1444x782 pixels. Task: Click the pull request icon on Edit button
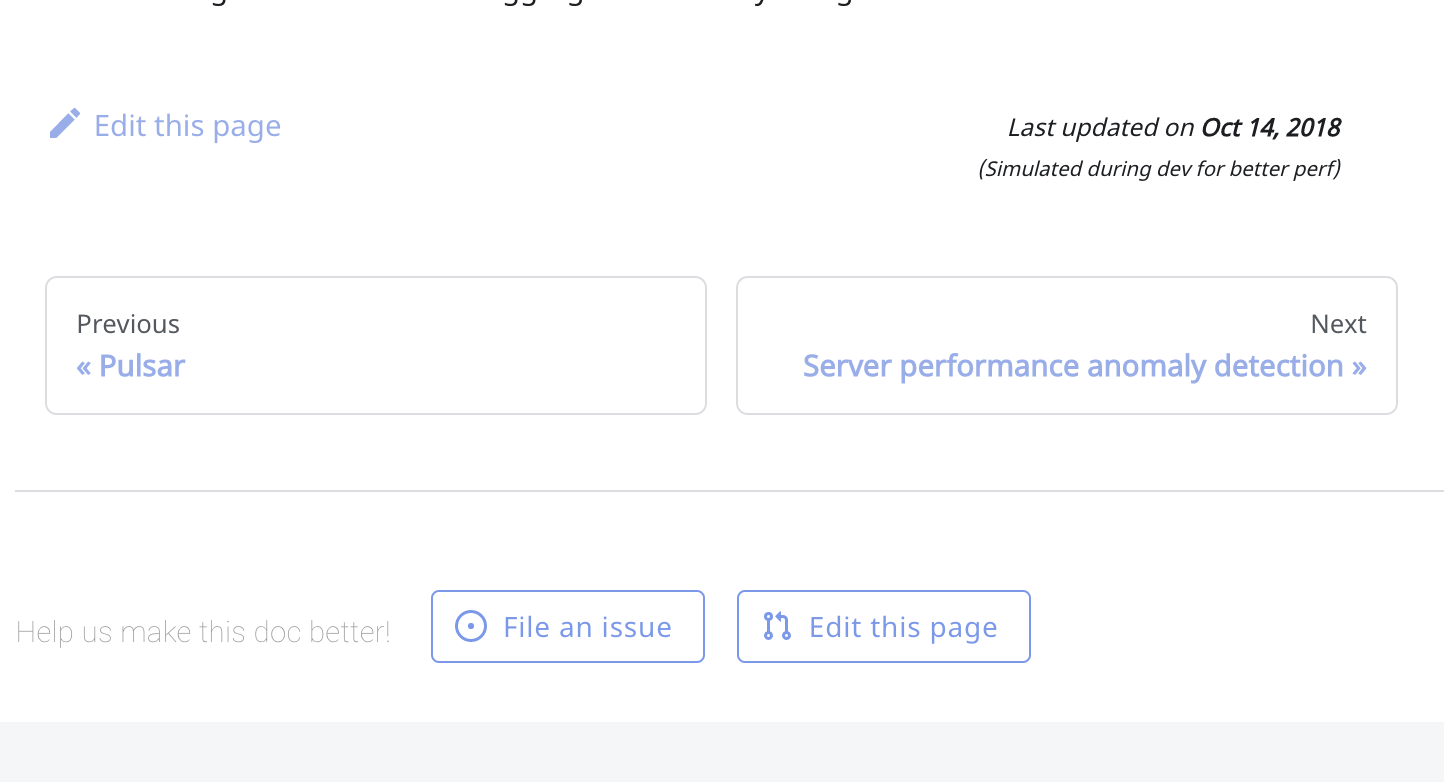tap(776, 626)
